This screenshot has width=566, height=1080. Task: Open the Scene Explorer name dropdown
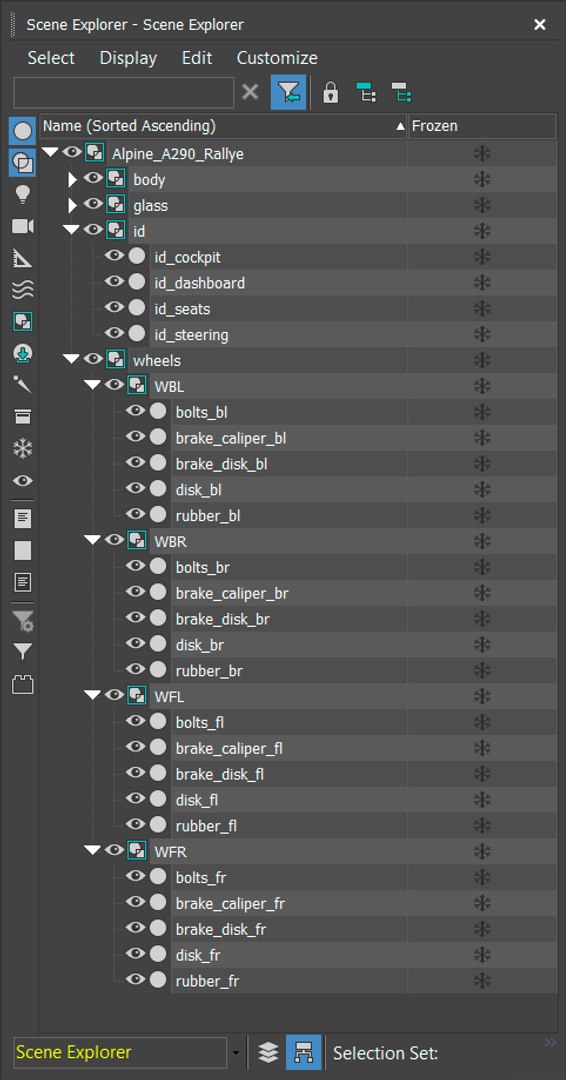[236, 1053]
